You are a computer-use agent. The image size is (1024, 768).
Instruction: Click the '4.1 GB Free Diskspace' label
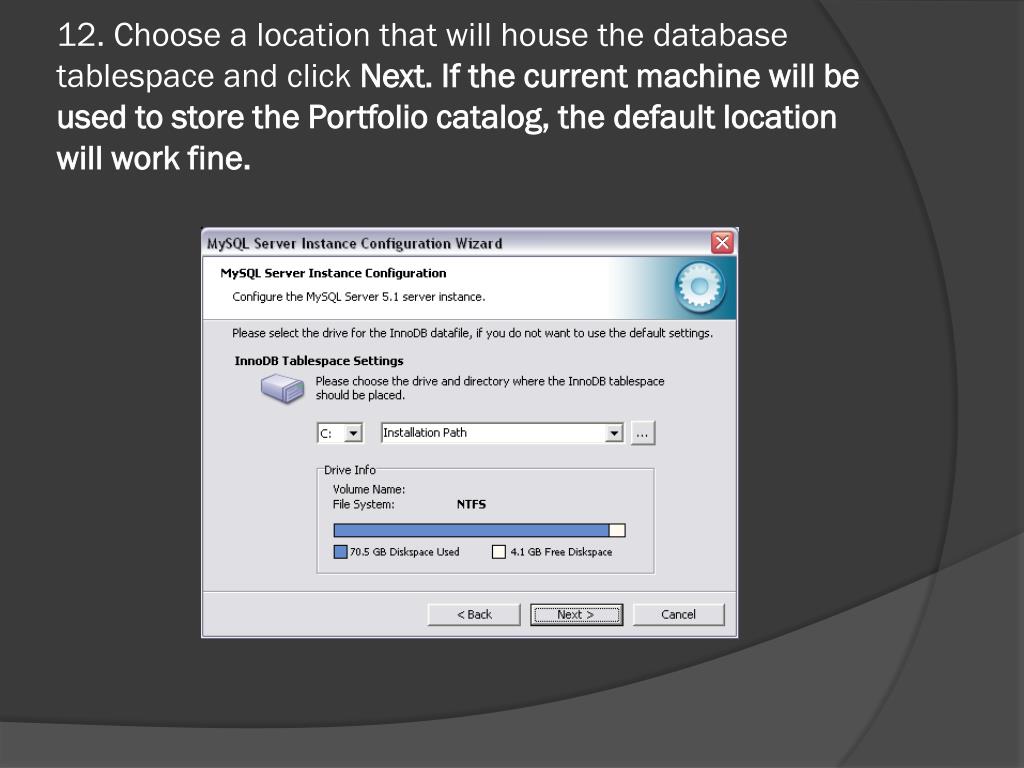[562, 552]
